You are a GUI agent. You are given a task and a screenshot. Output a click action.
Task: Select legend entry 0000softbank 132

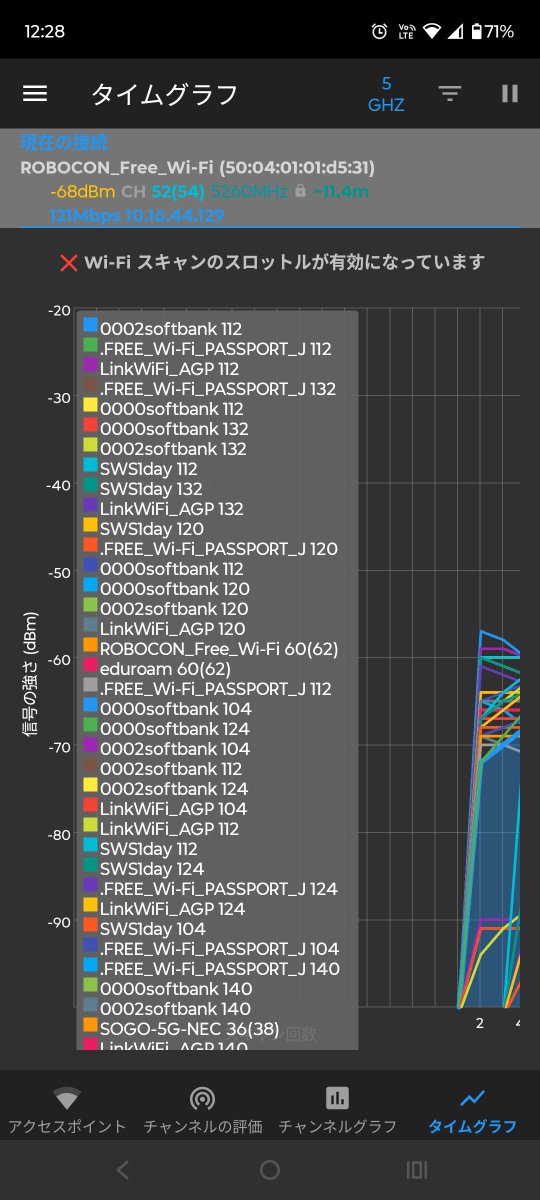pos(165,428)
